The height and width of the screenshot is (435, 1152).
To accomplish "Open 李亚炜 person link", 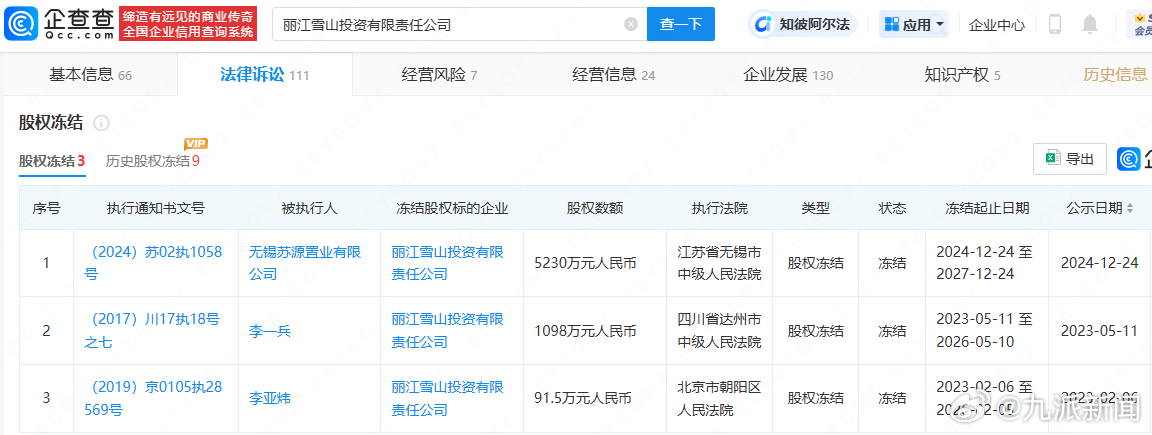I will (270, 398).
